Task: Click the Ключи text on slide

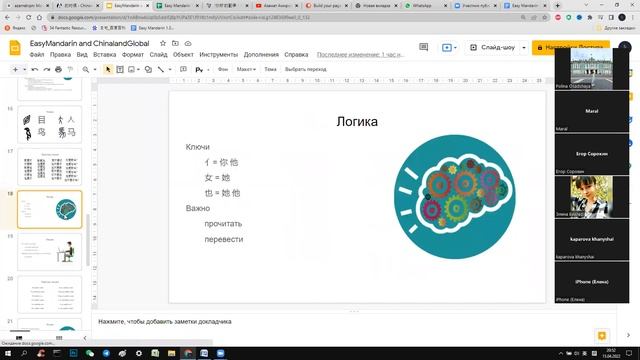Action: pos(198,147)
